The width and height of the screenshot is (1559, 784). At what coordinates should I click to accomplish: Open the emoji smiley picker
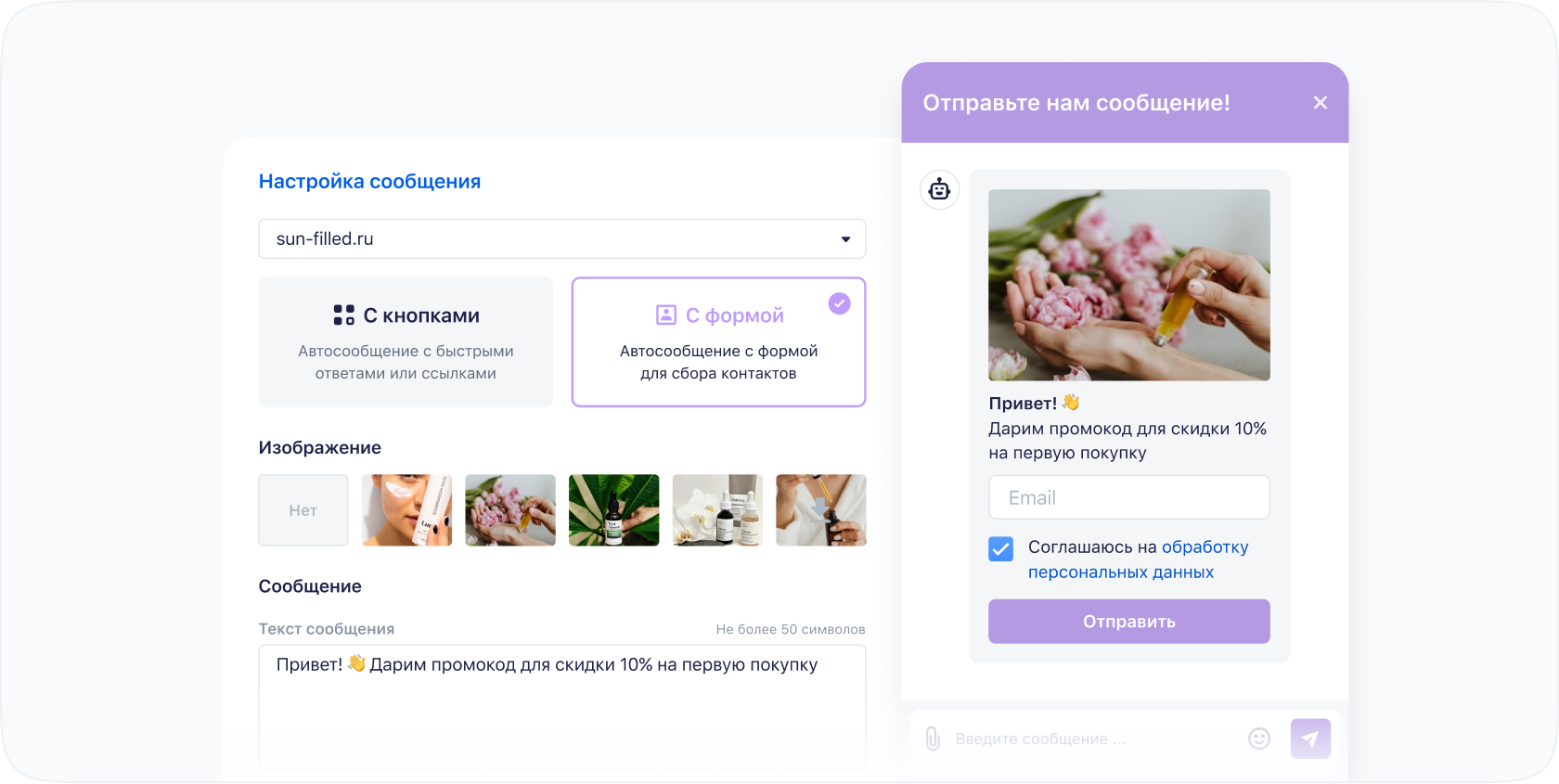(x=1259, y=739)
